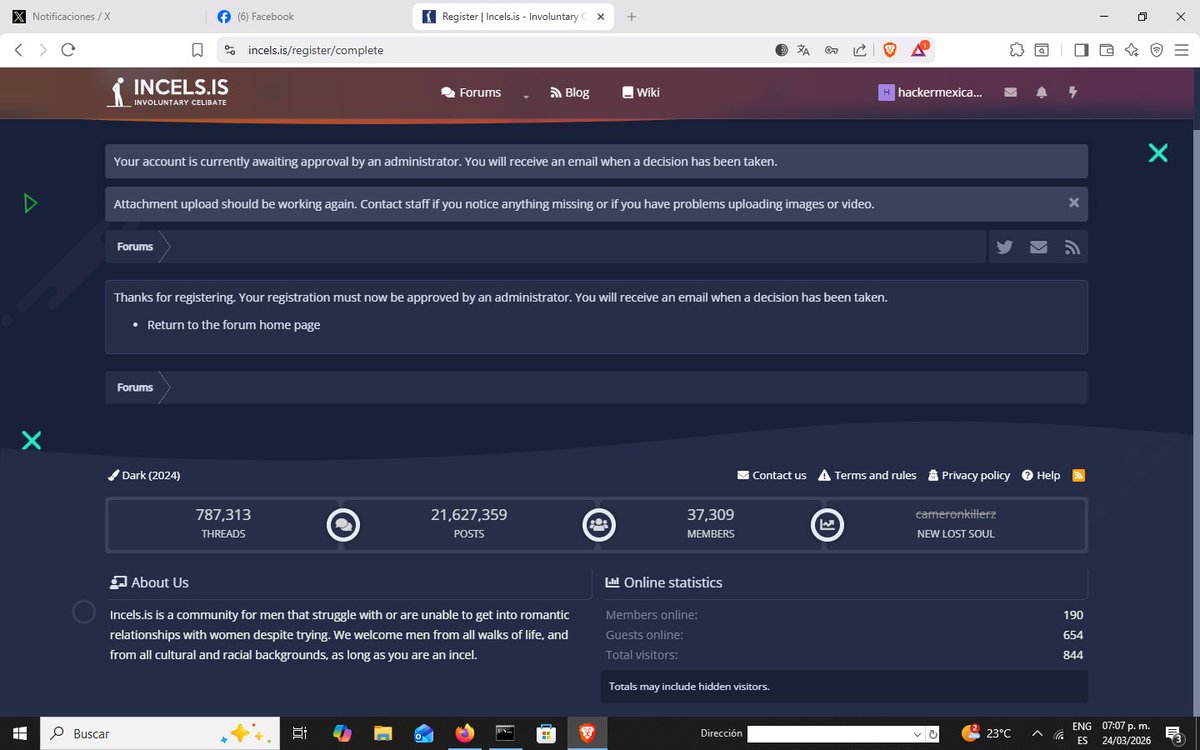
Task: View site information icon in address bar
Action: [229, 50]
